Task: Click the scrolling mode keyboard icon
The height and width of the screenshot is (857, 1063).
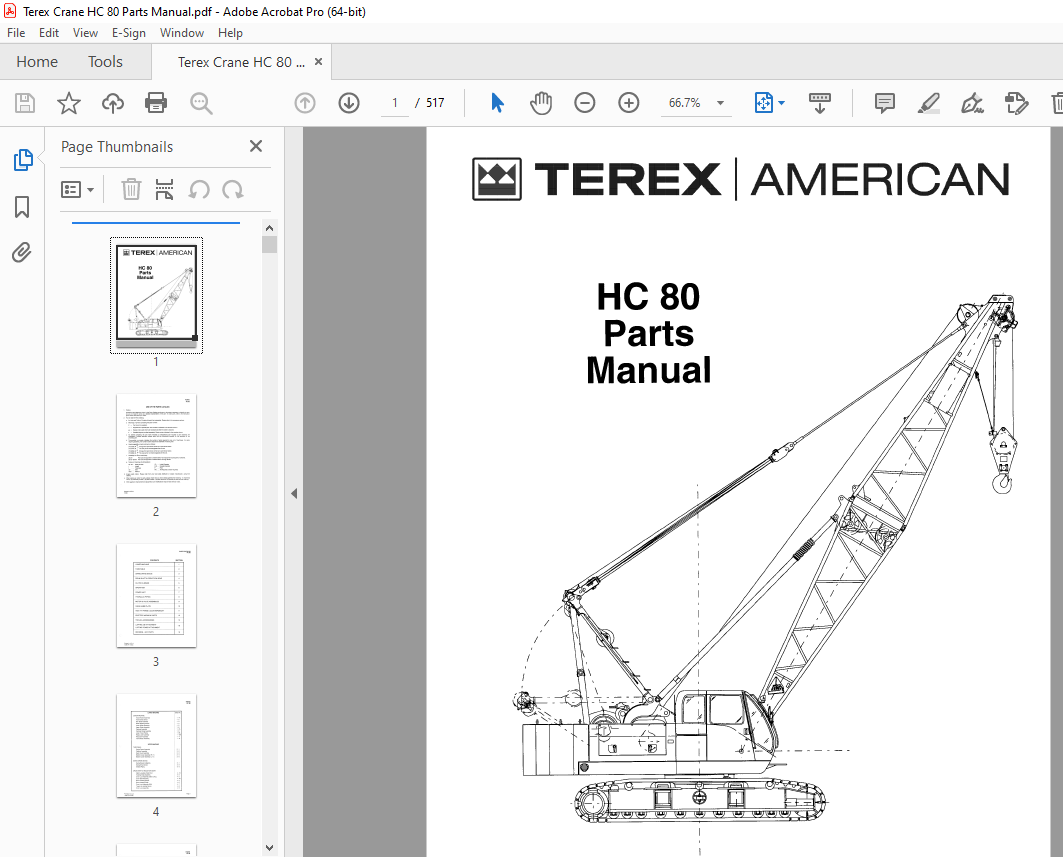Action: point(820,103)
